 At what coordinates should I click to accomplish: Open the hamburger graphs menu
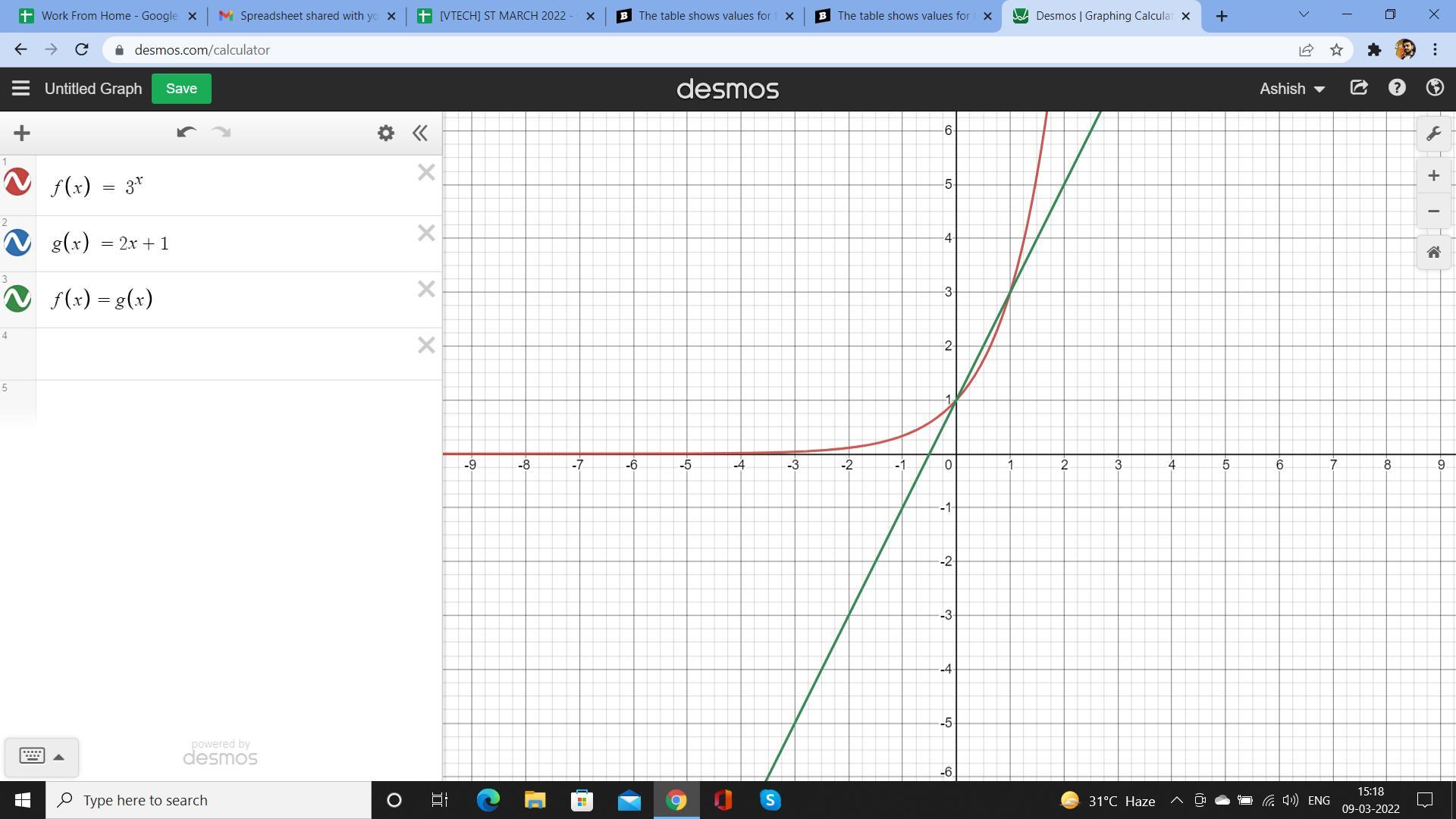pos(20,89)
